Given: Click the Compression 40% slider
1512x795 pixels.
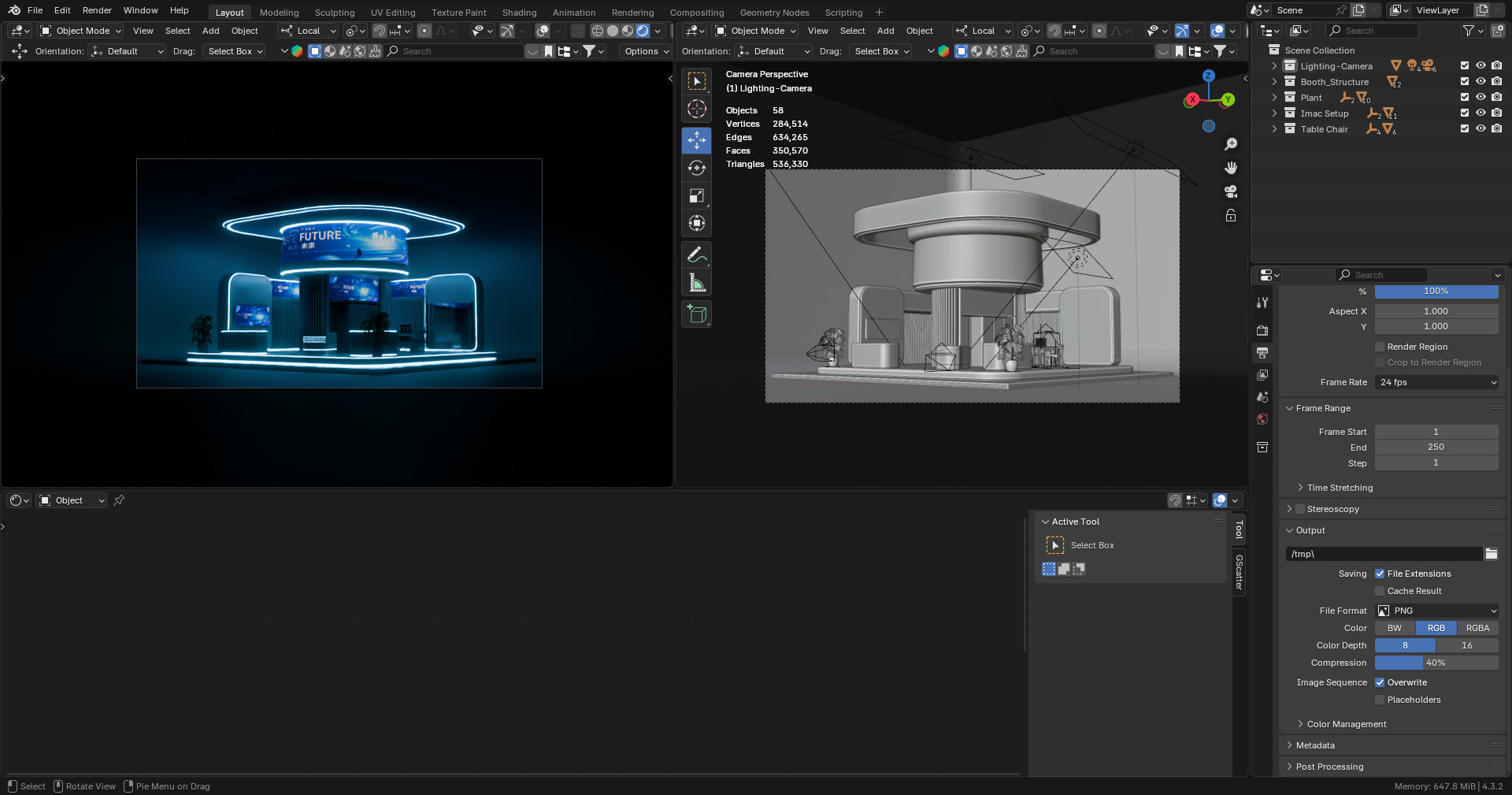Looking at the screenshot, I should pyautogui.click(x=1436, y=663).
